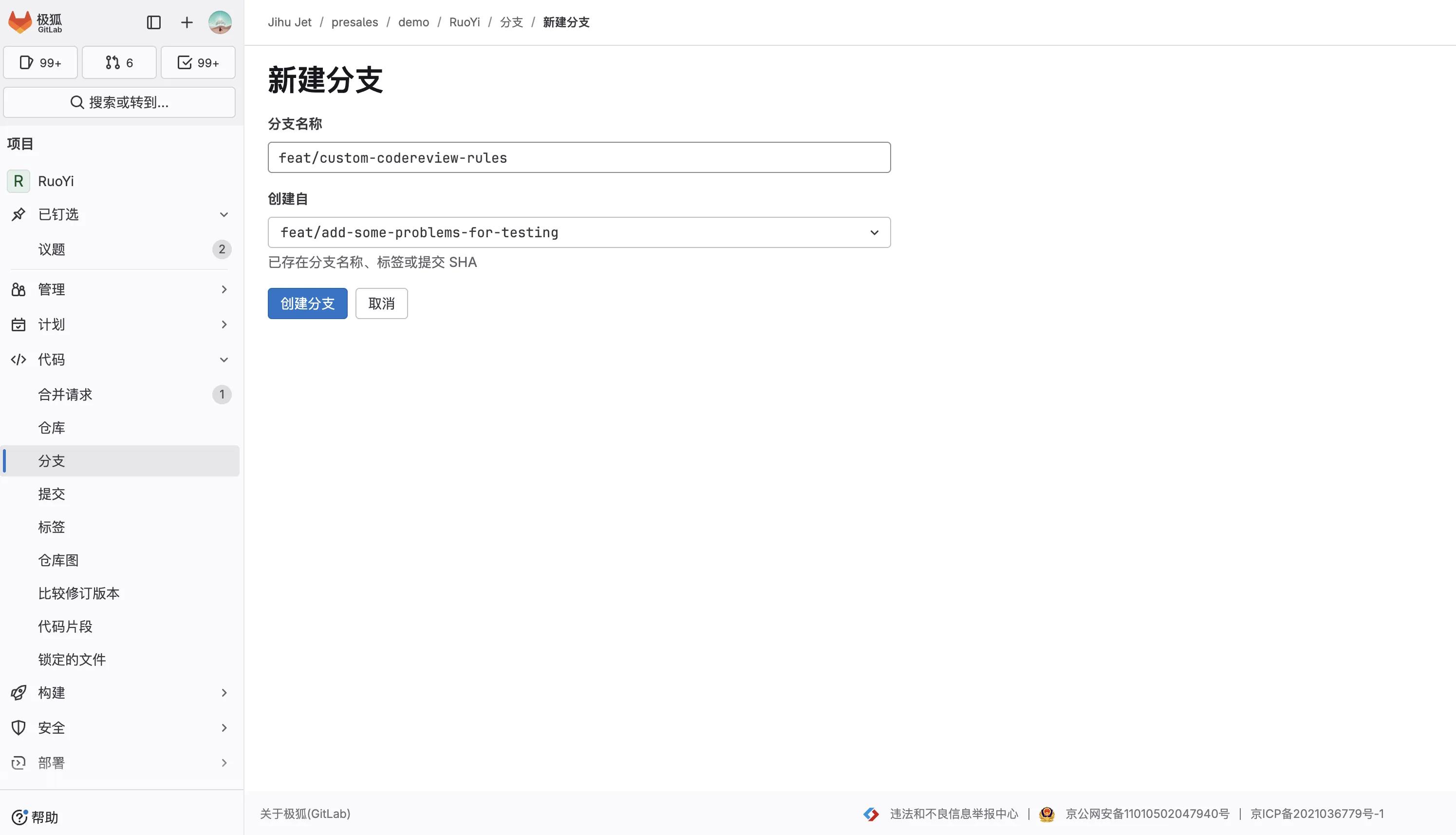Open assigned issues counter 99+
Screen dimensions: 1456x835
(x=40, y=62)
